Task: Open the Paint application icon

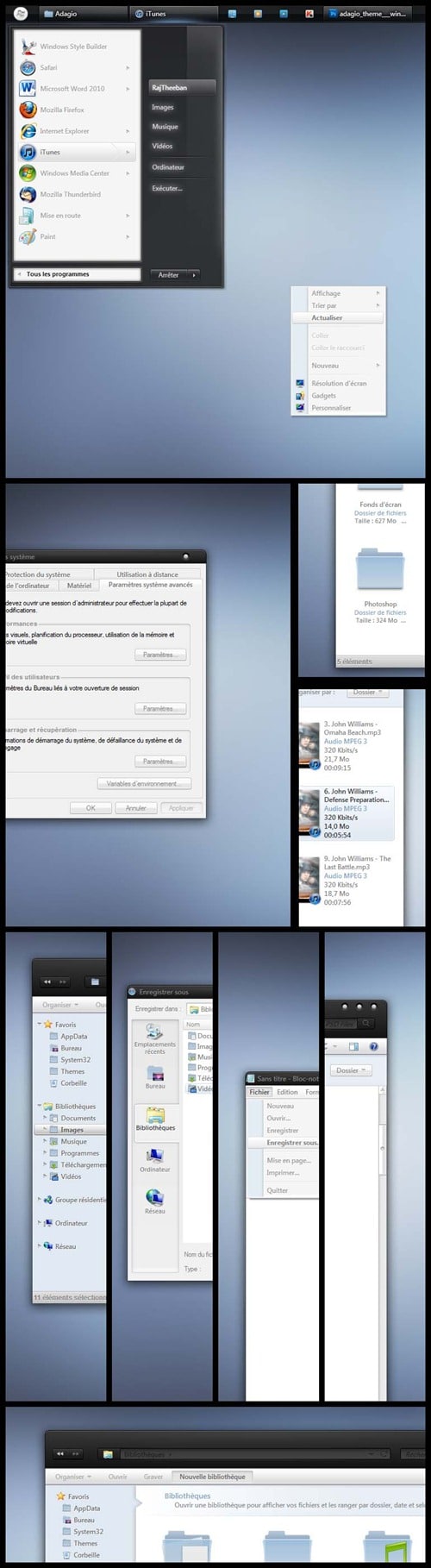Action: pos(28,236)
